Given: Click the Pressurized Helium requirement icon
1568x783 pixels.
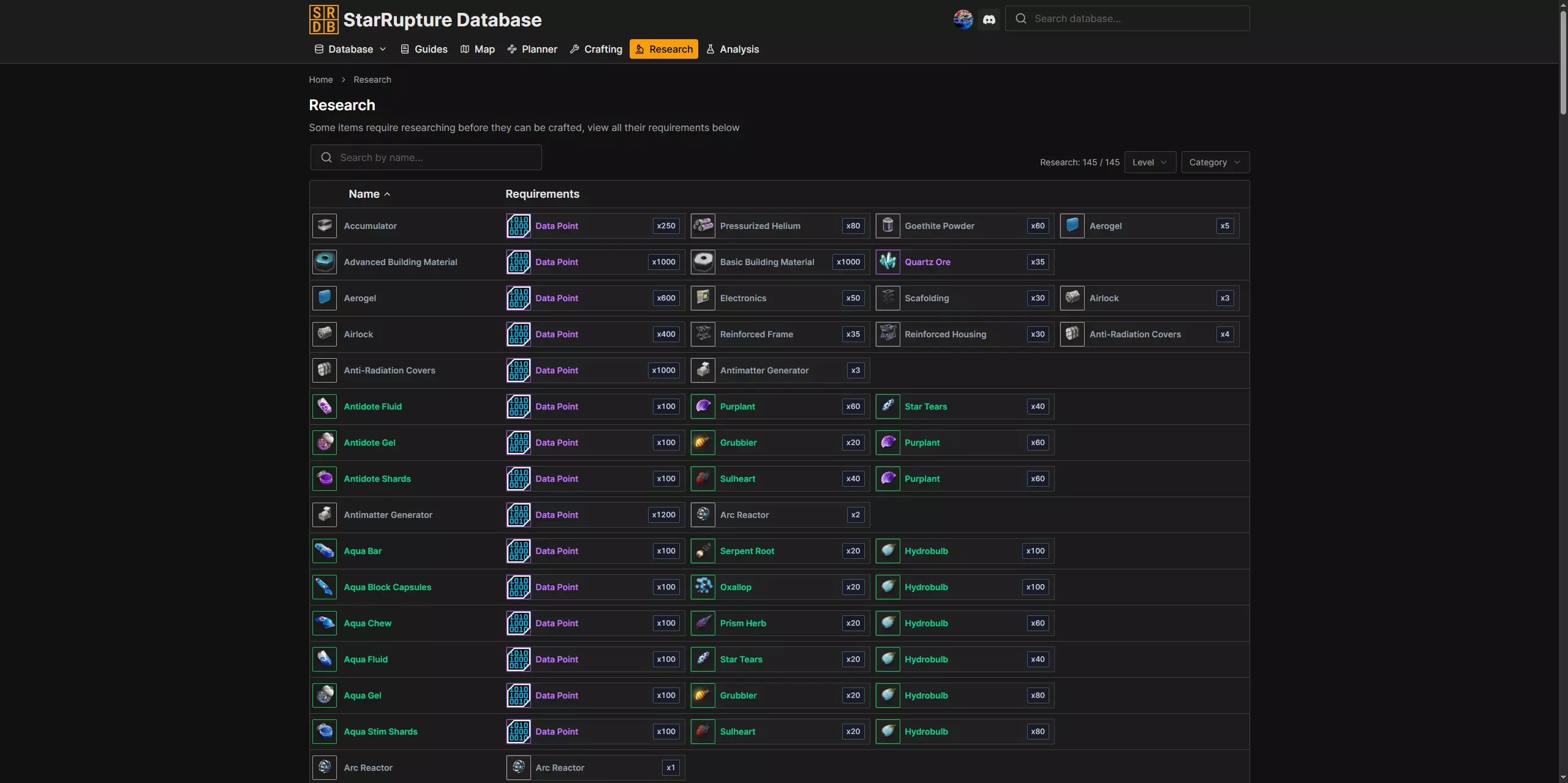Looking at the screenshot, I should tap(703, 226).
